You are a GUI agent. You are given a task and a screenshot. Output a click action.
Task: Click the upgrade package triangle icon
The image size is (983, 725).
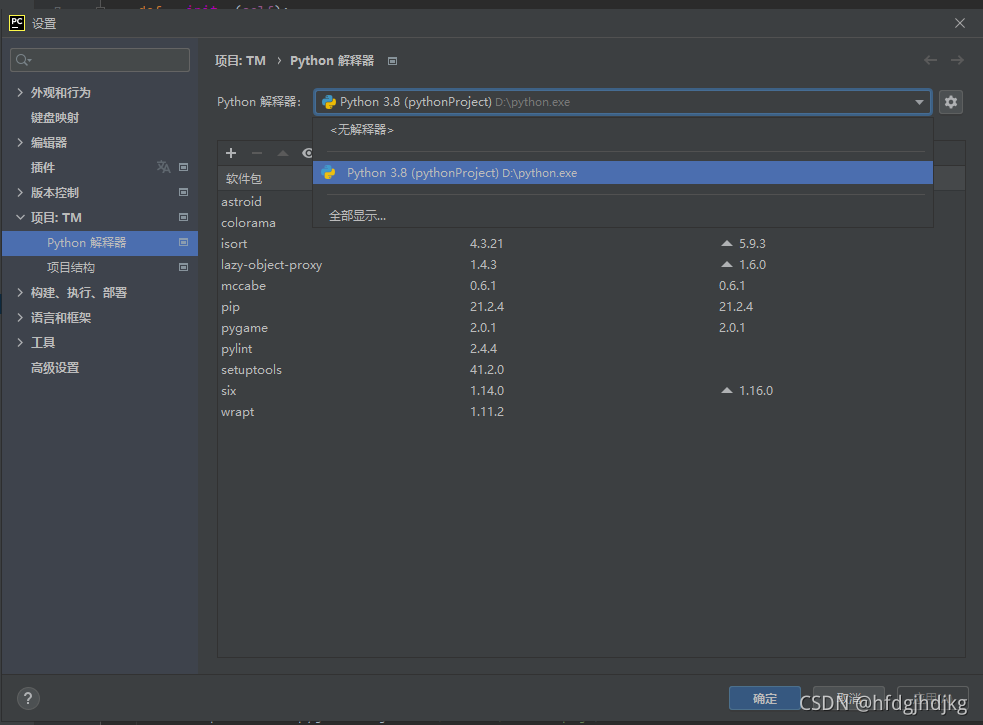[283, 153]
